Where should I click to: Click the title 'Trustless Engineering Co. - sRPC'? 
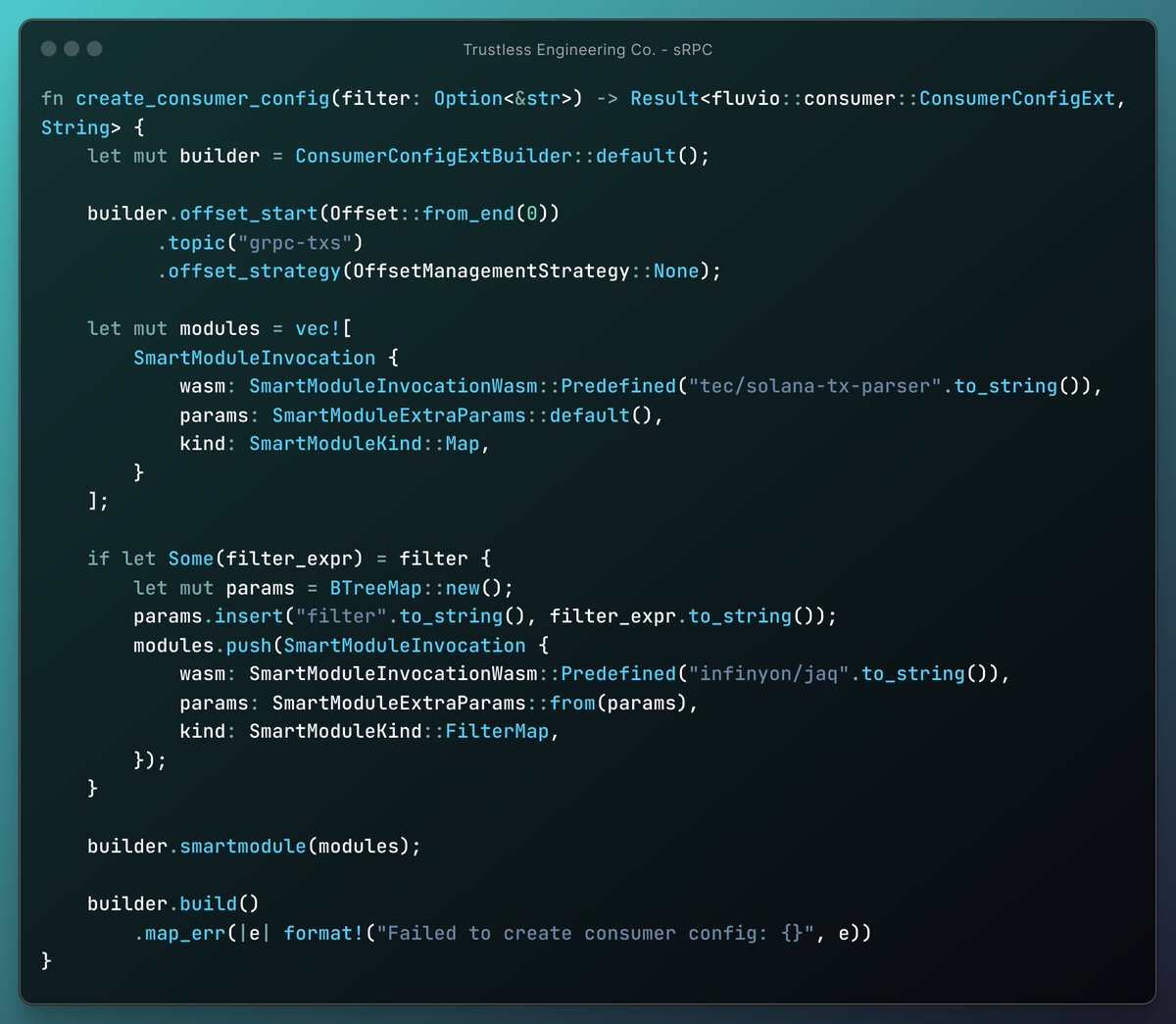coord(588,49)
